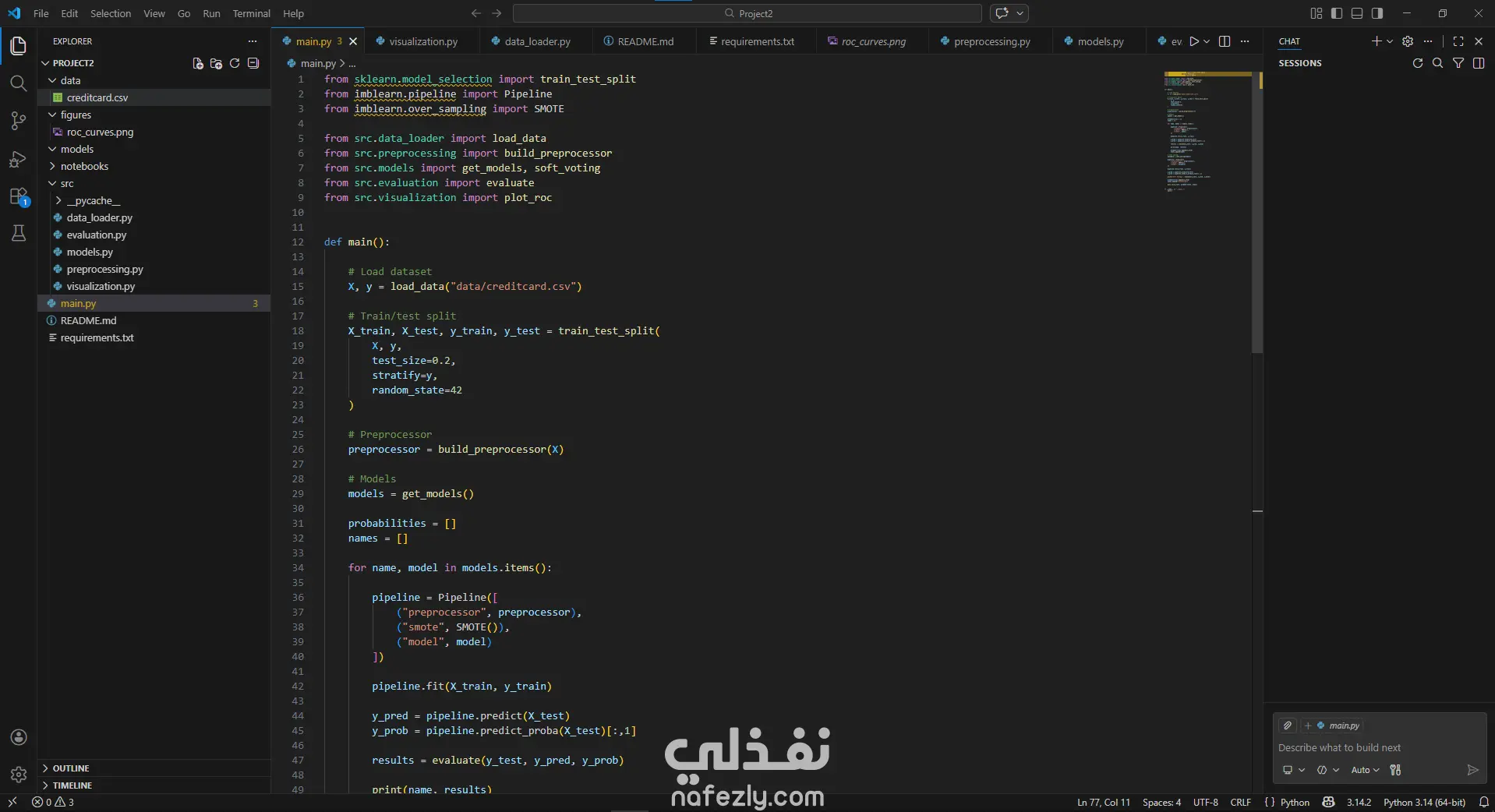The image size is (1495, 812).
Task: Switch to the data_loader.py tab
Action: tap(537, 41)
